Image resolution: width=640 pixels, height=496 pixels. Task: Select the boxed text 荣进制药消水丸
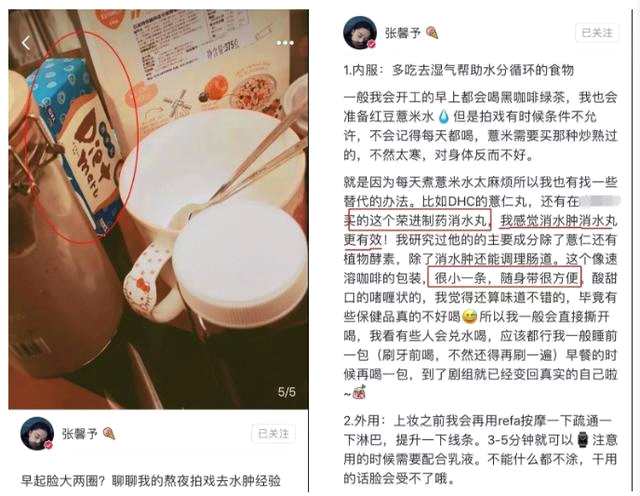coord(419,220)
